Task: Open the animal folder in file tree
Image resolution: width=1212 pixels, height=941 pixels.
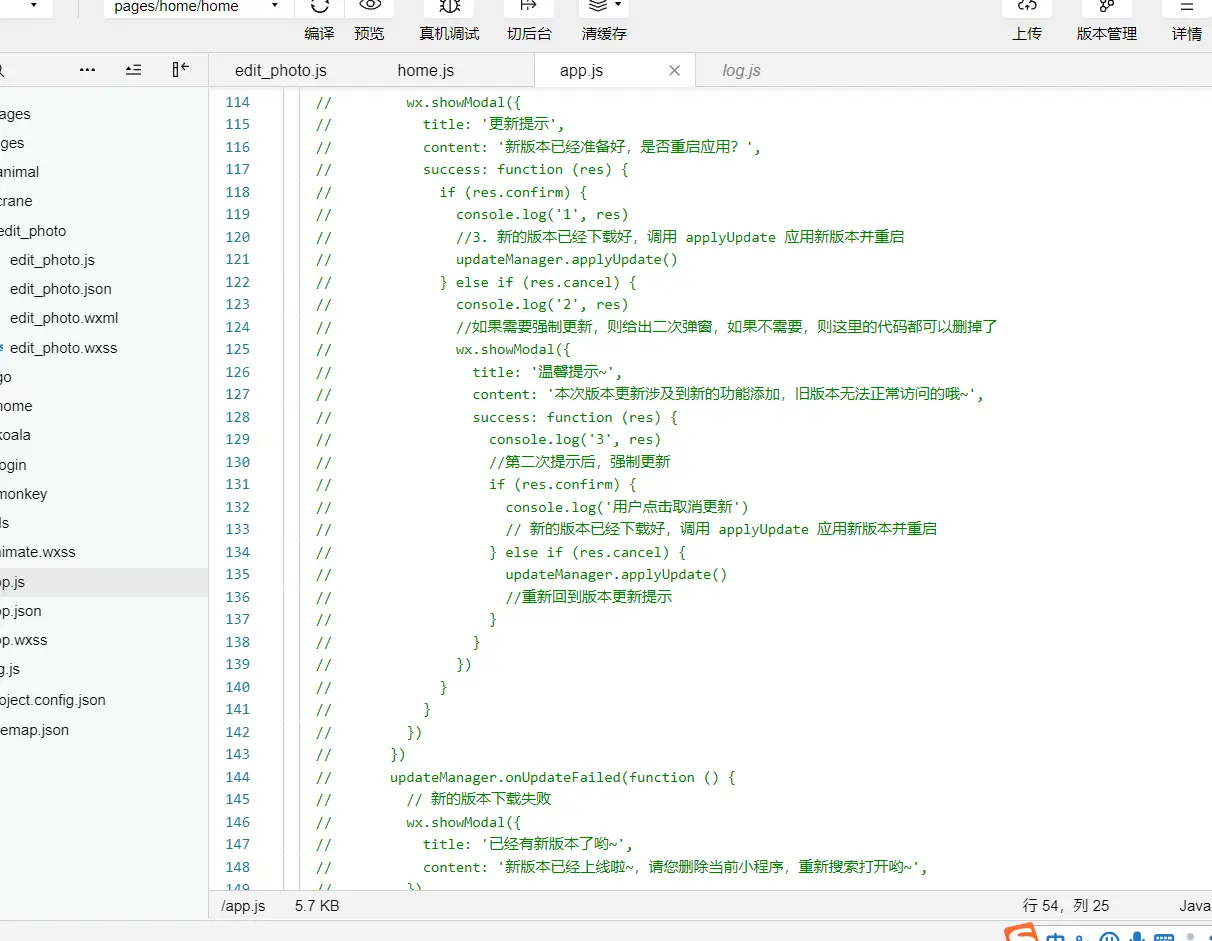Action: (x=104, y=172)
